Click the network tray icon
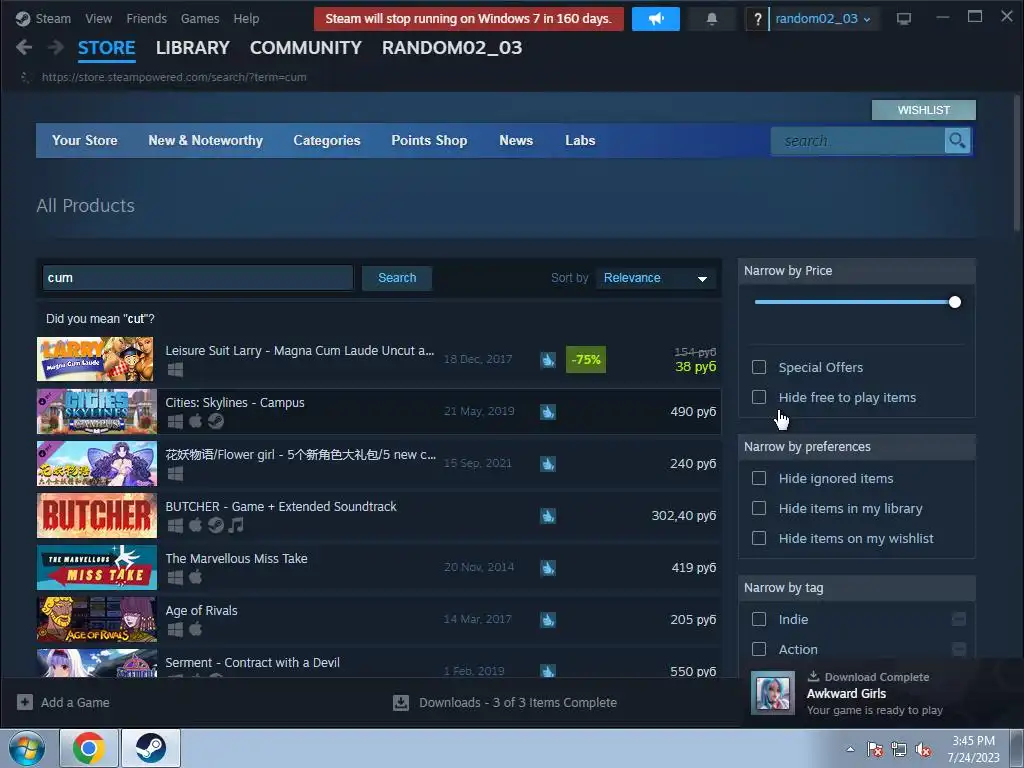This screenshot has width=1024, height=768. click(x=899, y=750)
